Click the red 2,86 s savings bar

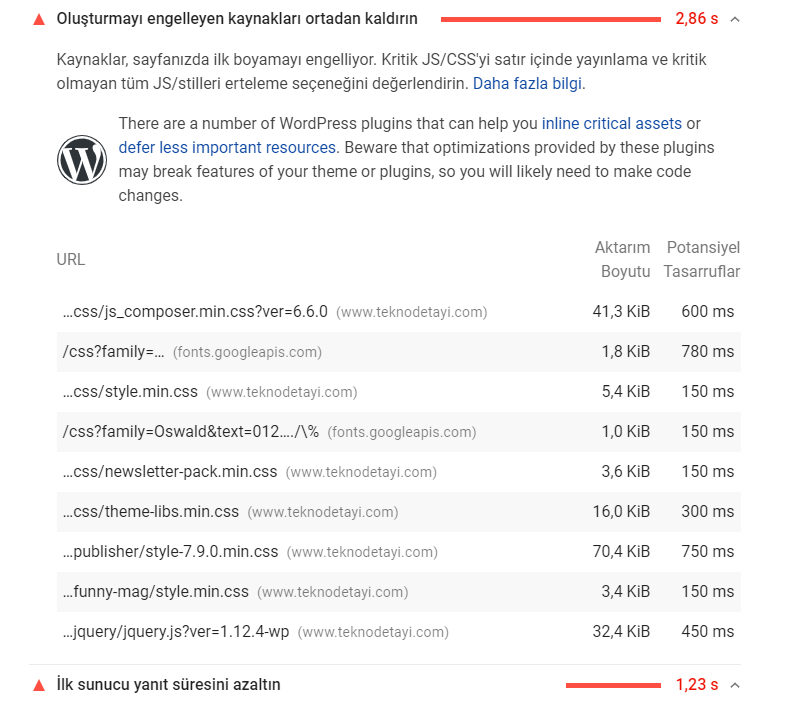pyautogui.click(x=551, y=20)
